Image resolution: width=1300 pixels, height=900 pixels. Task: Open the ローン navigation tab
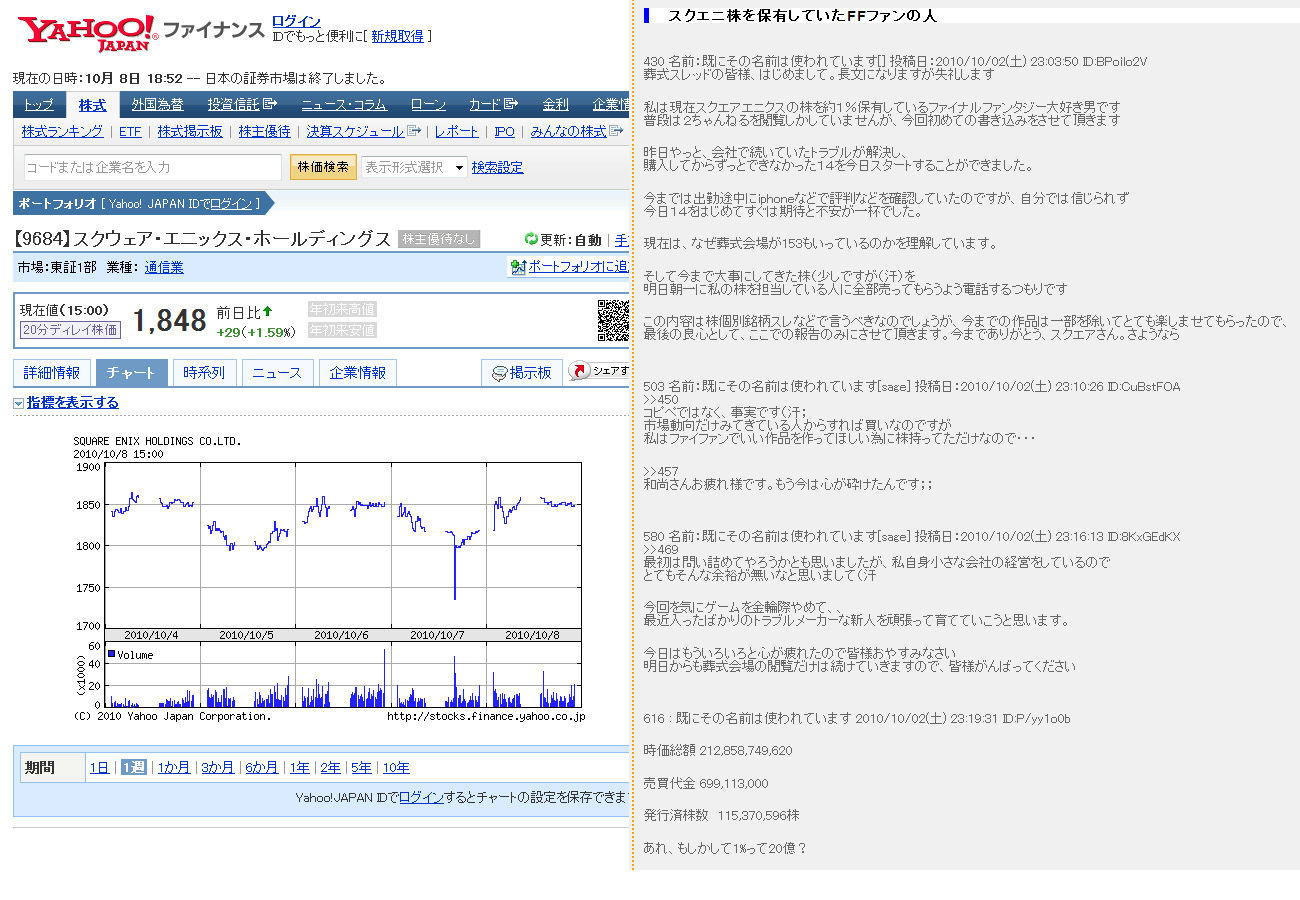[429, 104]
